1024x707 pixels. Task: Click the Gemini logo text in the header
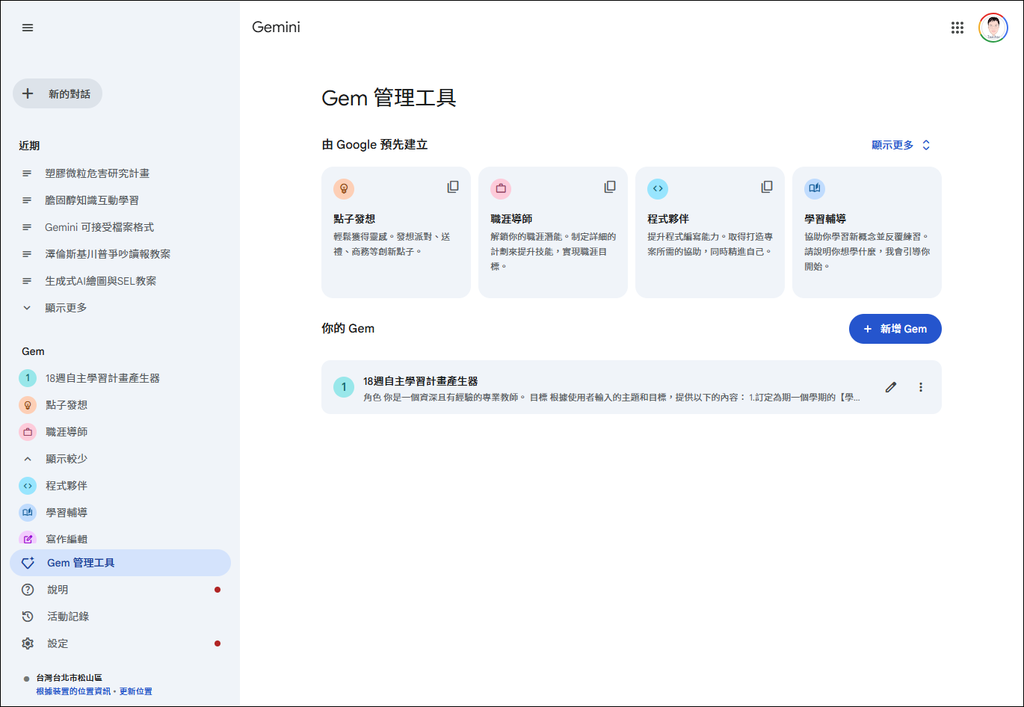coord(276,27)
